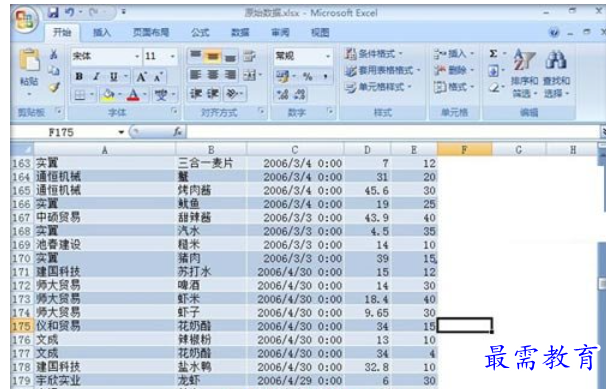This screenshot has width=606, height=389.
Task: Open 格式 cell format dropdown
Action: click(454, 87)
